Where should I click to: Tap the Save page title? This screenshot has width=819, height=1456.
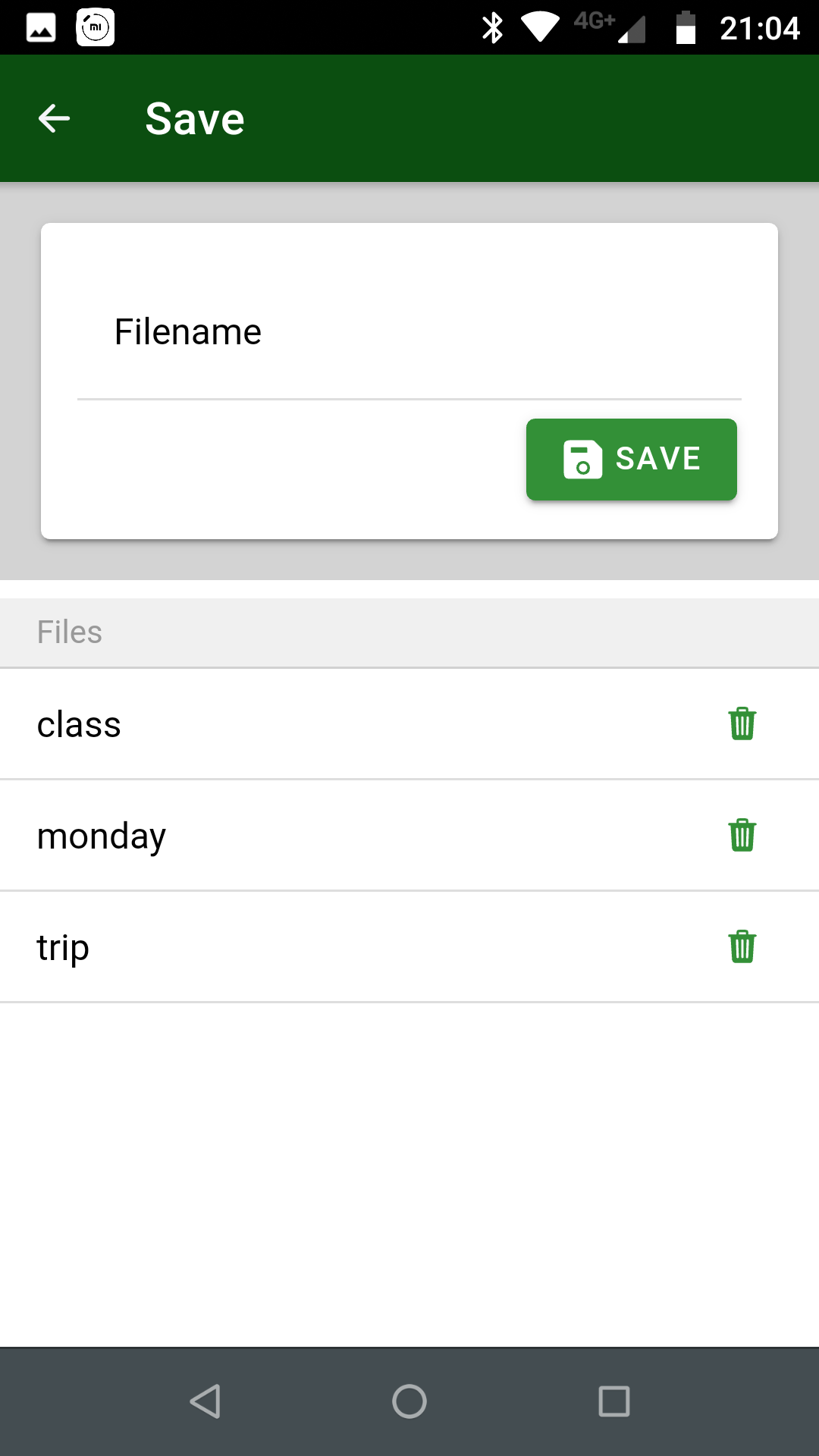coord(195,119)
